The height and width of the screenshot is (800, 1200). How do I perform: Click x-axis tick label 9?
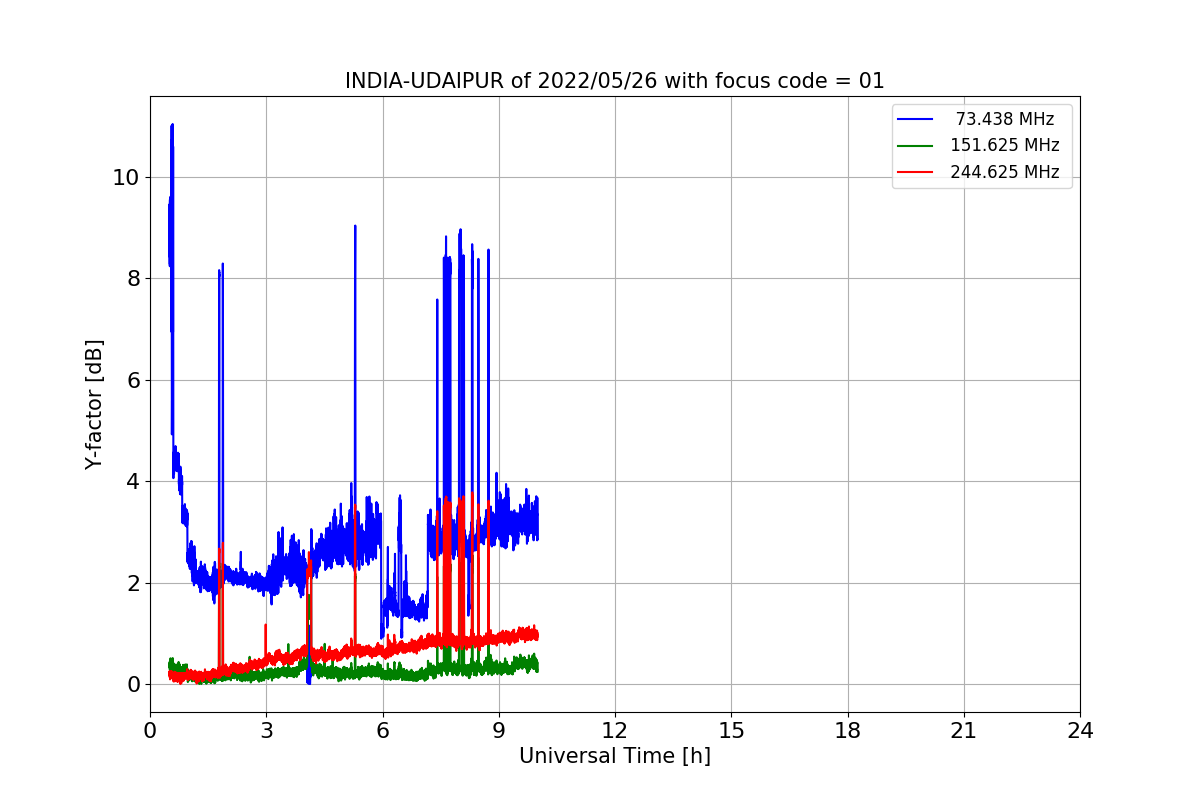click(499, 731)
